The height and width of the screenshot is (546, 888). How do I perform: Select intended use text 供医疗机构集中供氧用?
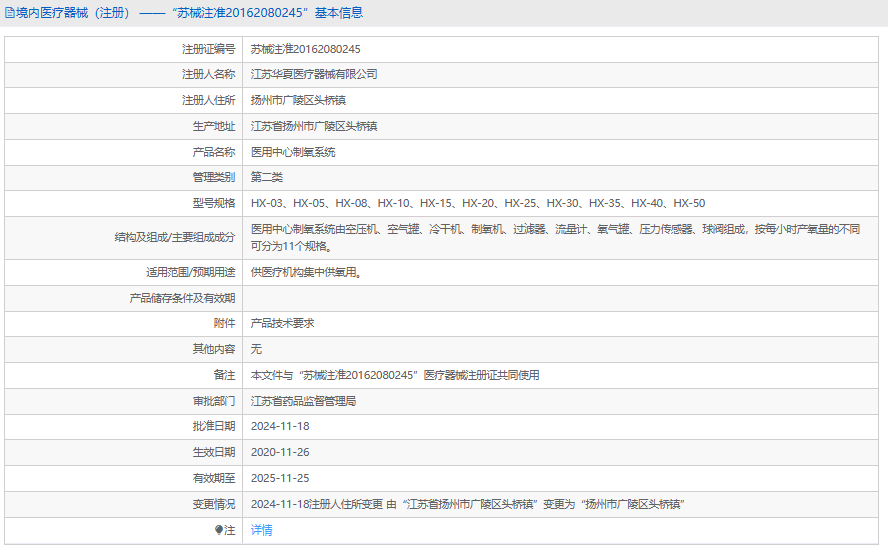pos(306,272)
